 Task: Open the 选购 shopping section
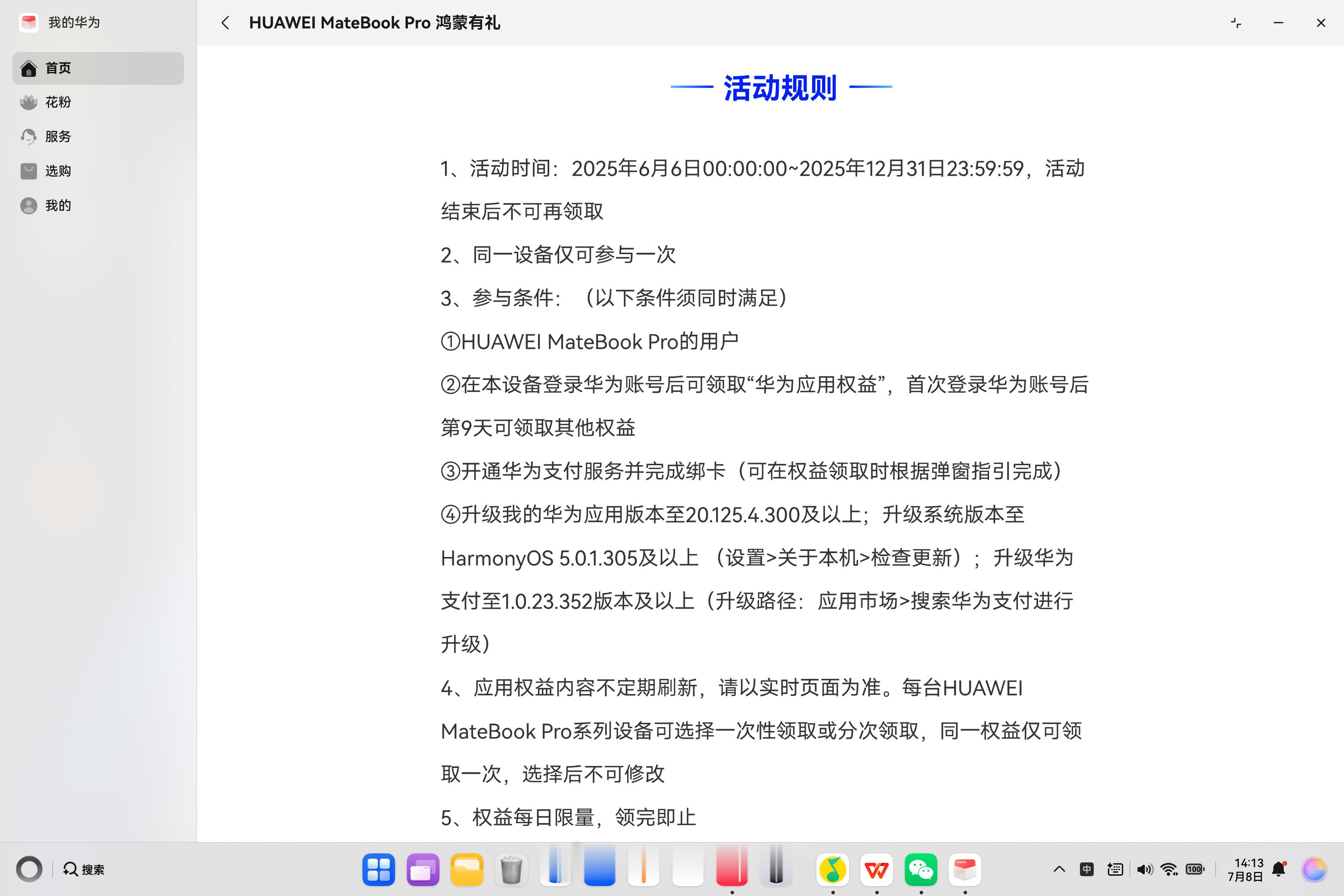pos(98,171)
